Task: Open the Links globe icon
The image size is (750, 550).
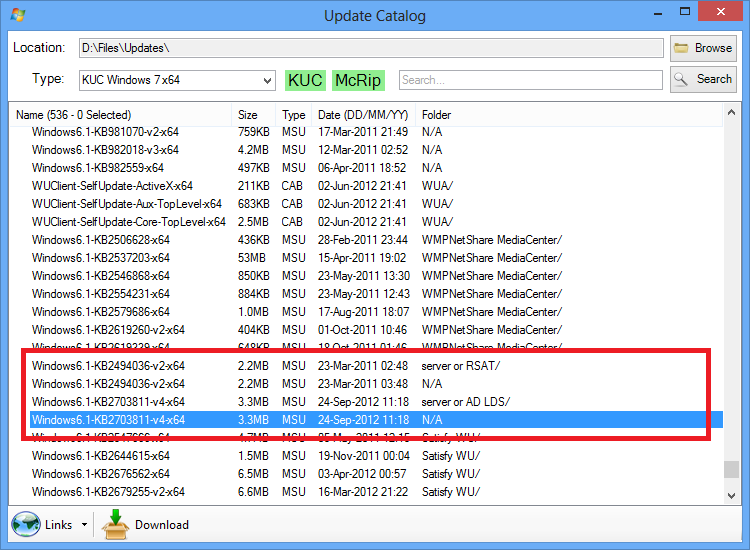Action: (26, 524)
